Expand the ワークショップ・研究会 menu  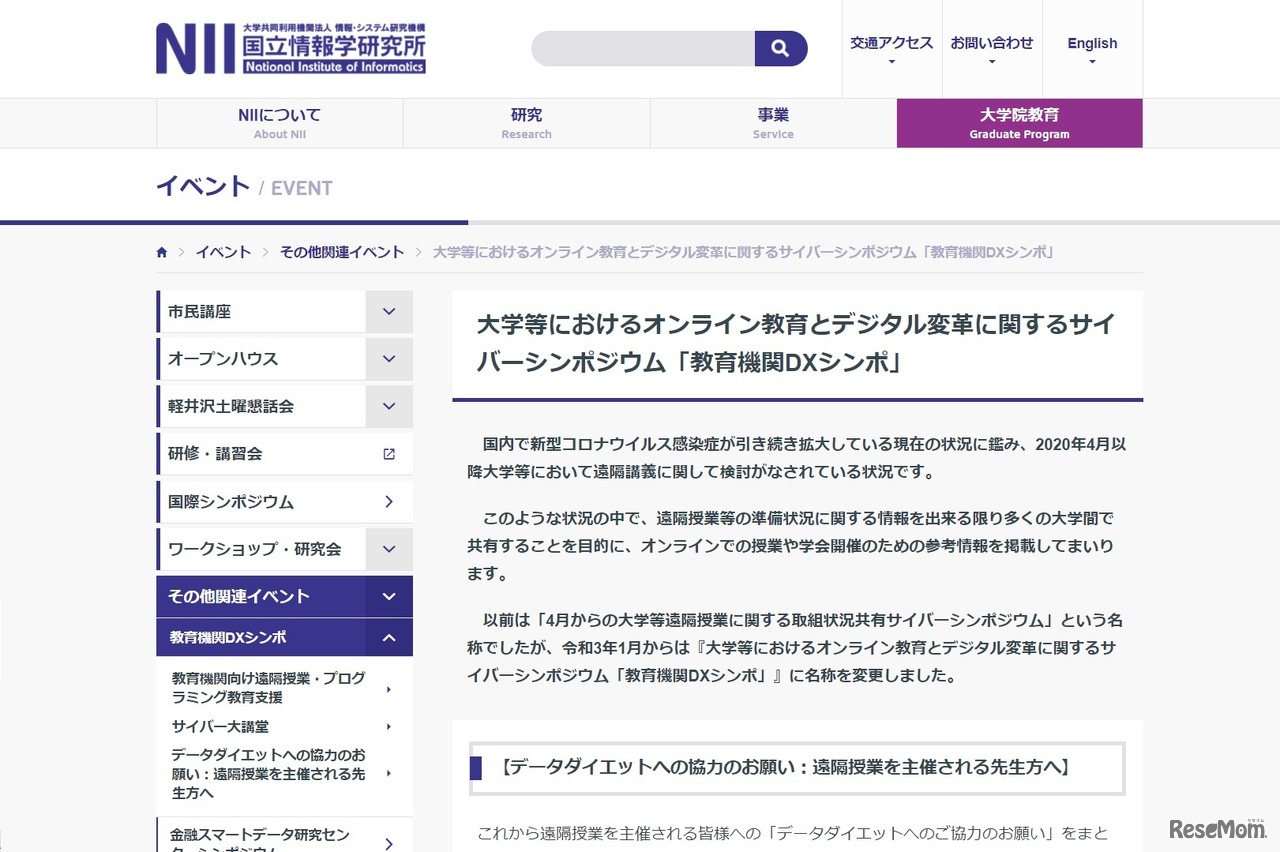click(x=389, y=548)
